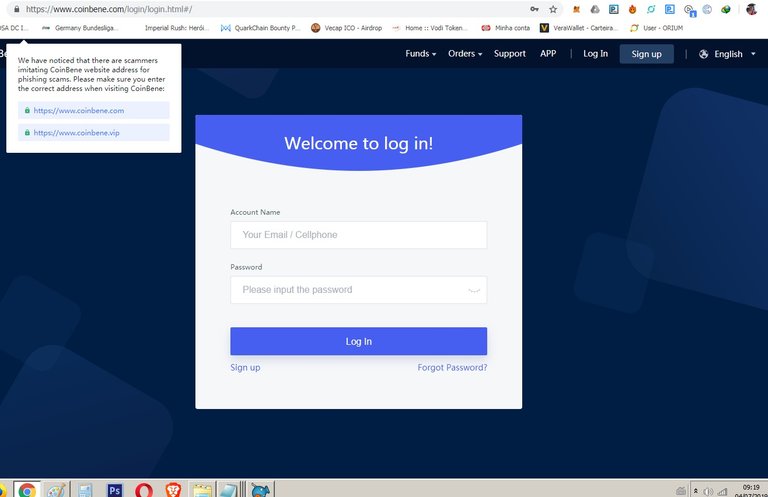Click the coinbene.com verified address link
The width and height of the screenshot is (768, 497).
94,110
